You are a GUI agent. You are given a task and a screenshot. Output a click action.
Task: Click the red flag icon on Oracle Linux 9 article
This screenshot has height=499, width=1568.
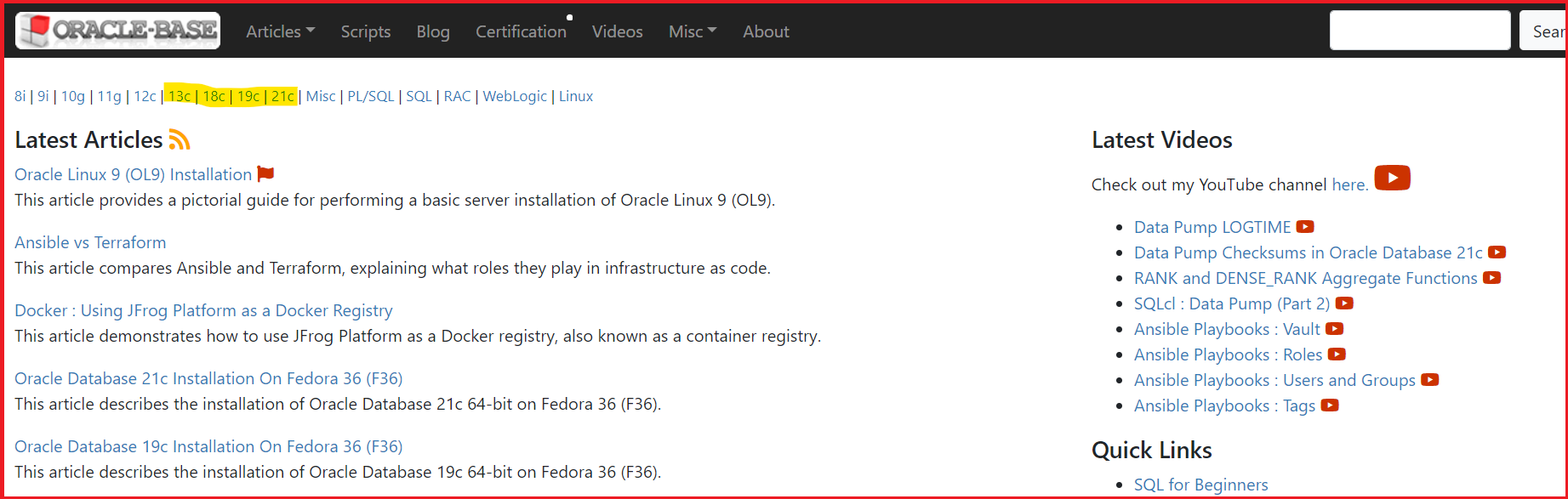[x=265, y=173]
